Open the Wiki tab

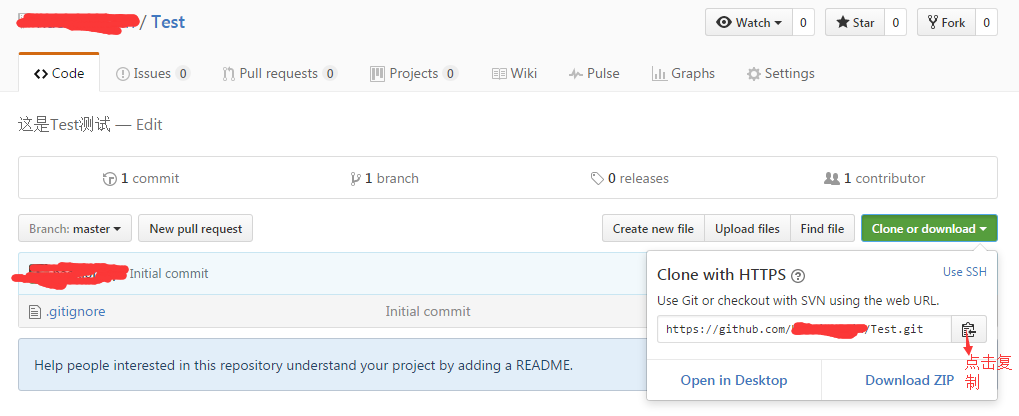tap(514, 73)
